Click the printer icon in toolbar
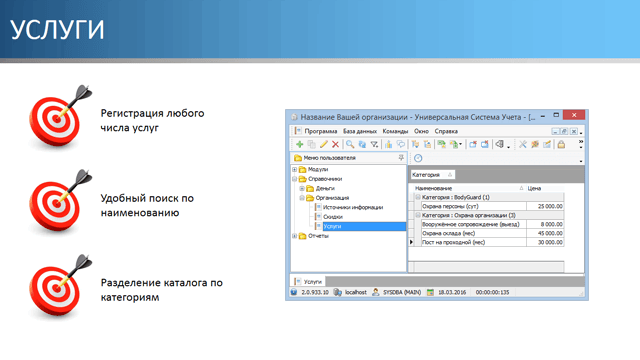Viewport: 640px width, 360px height. [499, 144]
